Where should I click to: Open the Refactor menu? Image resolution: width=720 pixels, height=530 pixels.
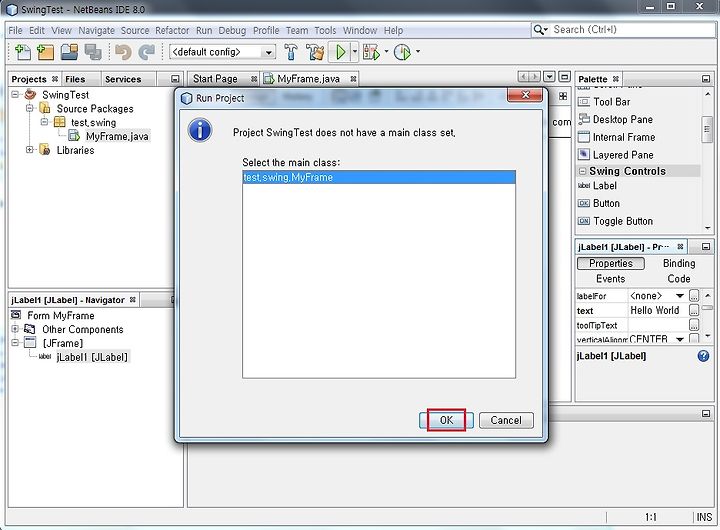tap(172, 30)
